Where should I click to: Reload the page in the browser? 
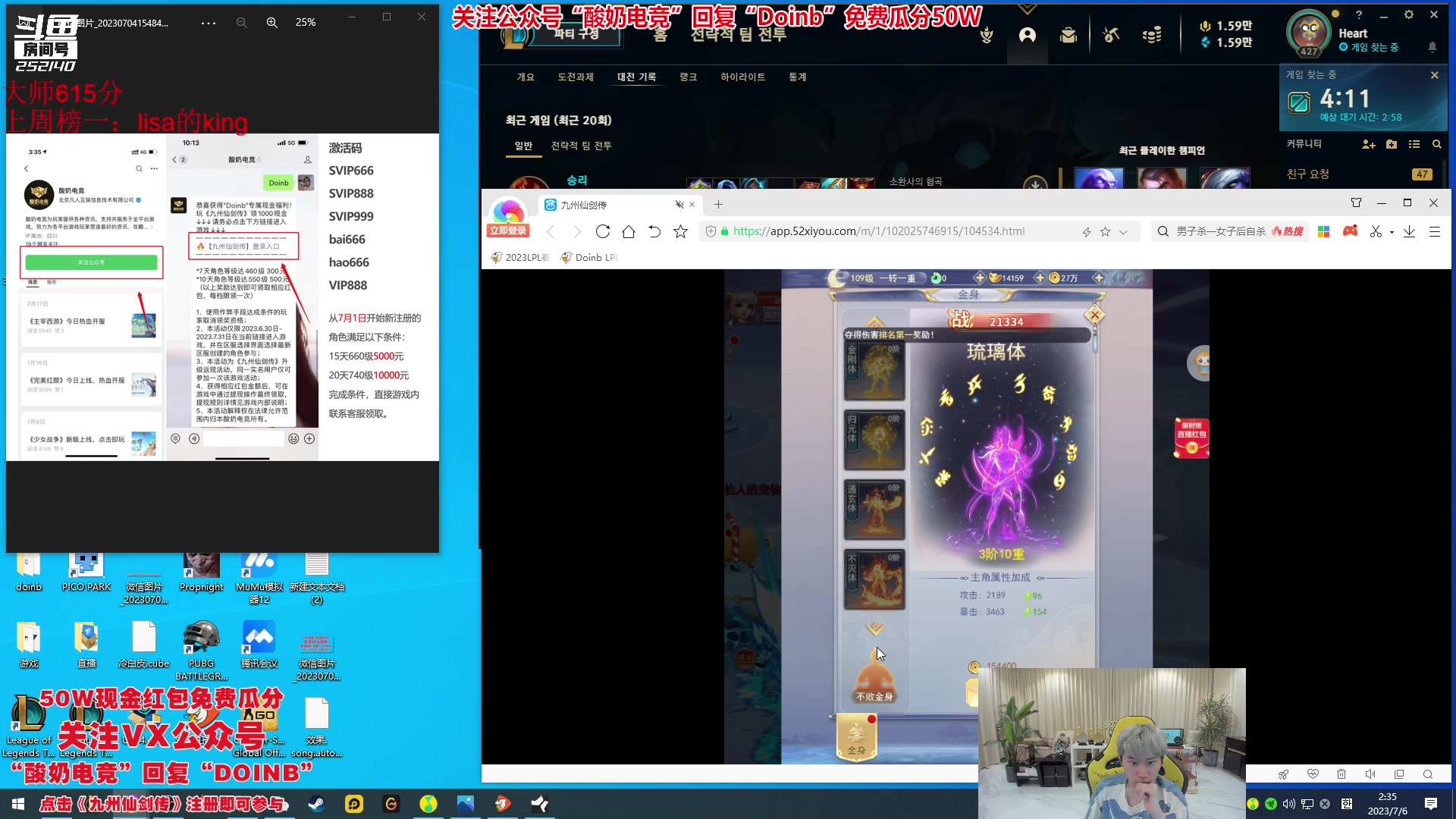coord(603,231)
